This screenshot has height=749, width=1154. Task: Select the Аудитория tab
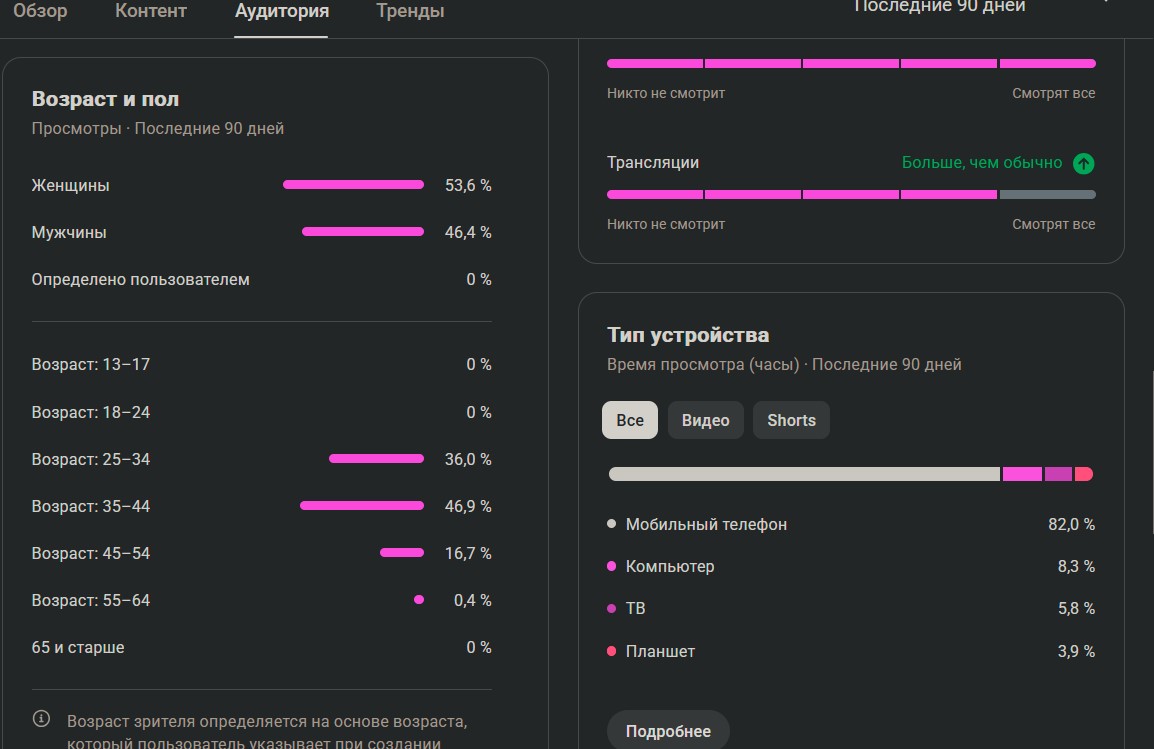point(281,12)
